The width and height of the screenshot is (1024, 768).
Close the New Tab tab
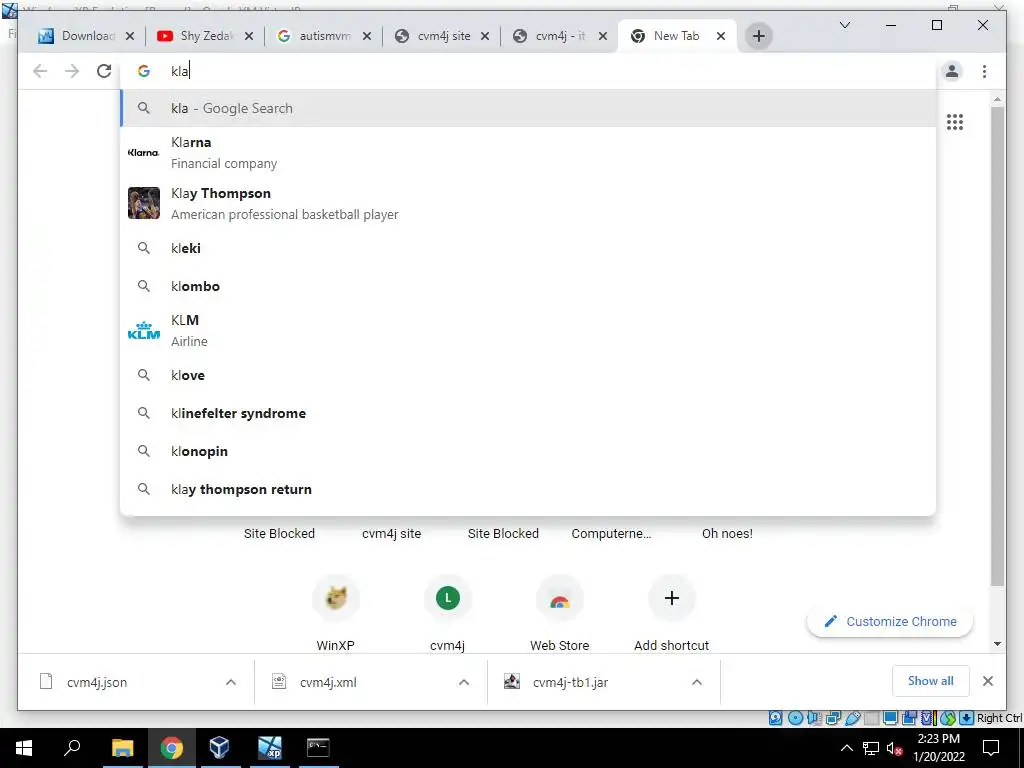point(720,36)
